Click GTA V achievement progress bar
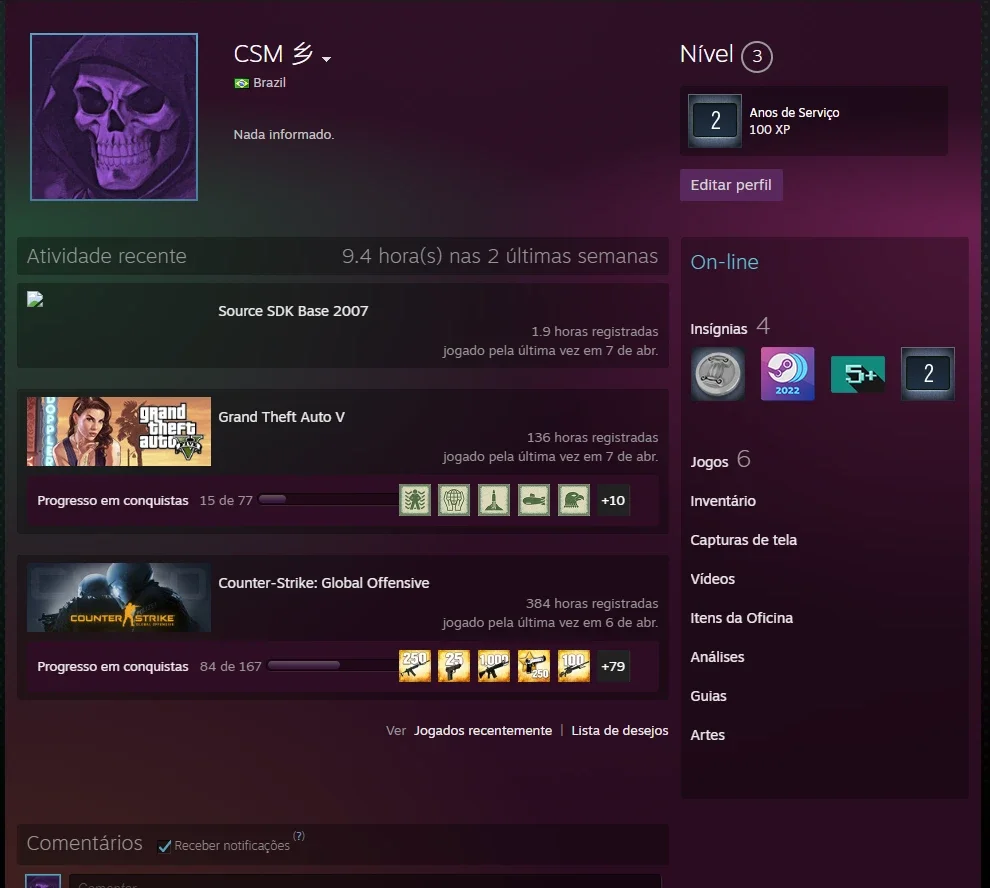 coord(328,500)
